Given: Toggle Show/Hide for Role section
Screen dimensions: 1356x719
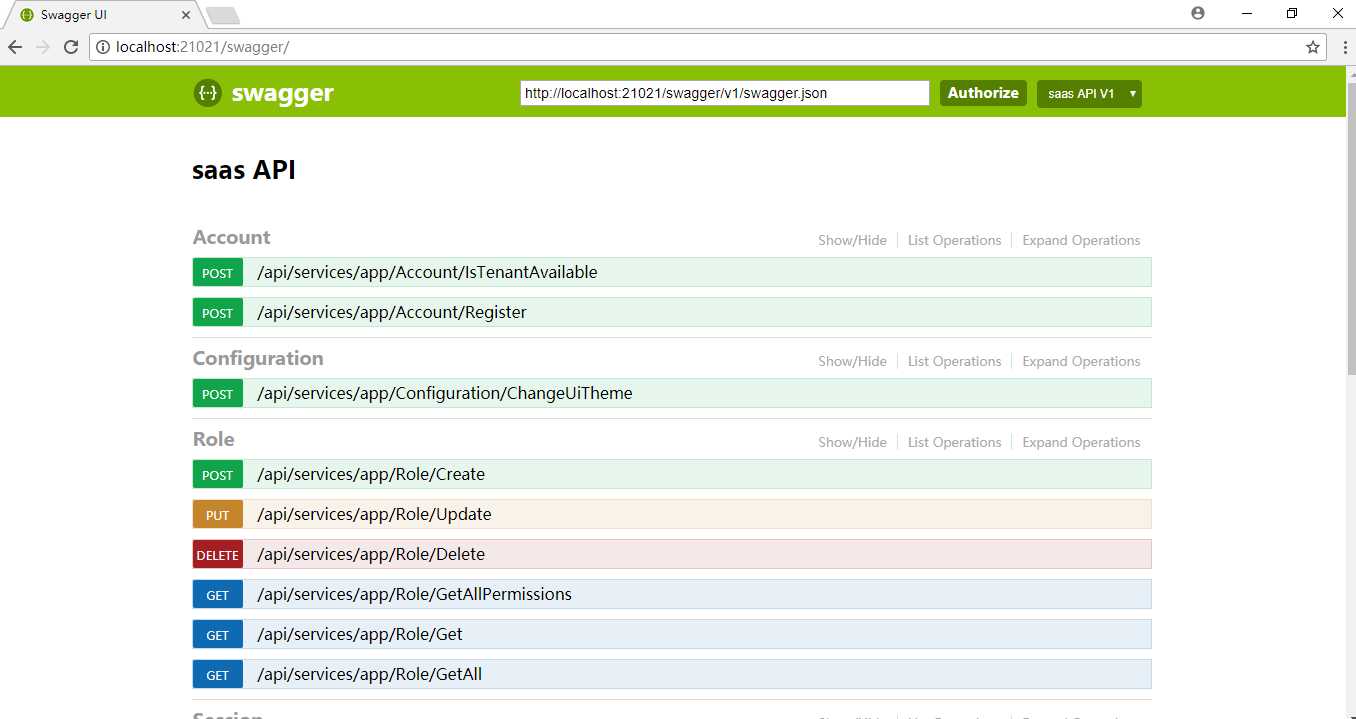Looking at the screenshot, I should coord(852,442).
